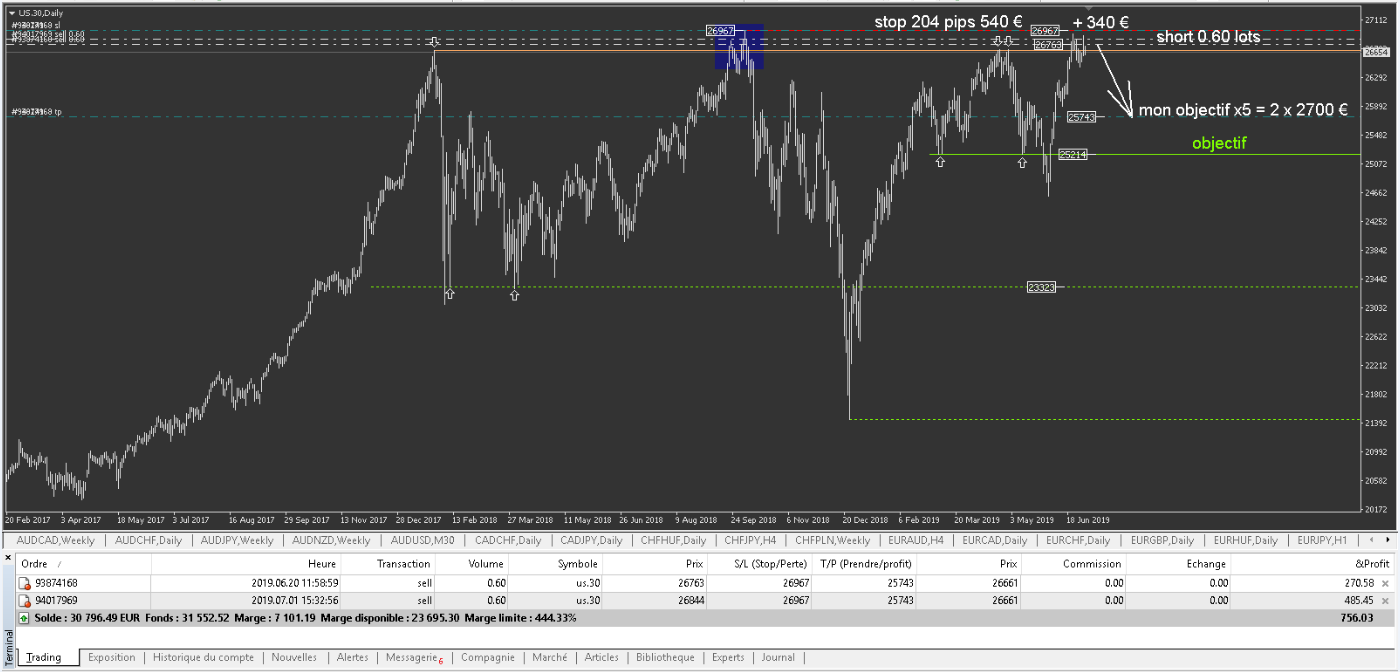Open the EURJPY,H1 chart tab
The image size is (1400, 672).
click(x=1322, y=541)
